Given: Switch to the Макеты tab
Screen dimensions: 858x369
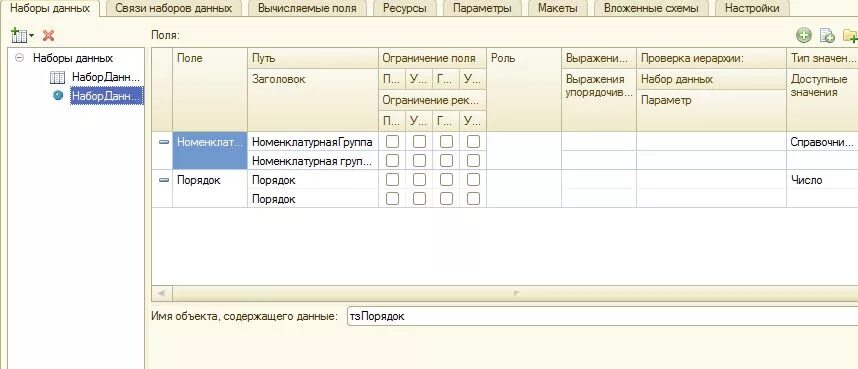Looking at the screenshot, I should pos(558,8).
